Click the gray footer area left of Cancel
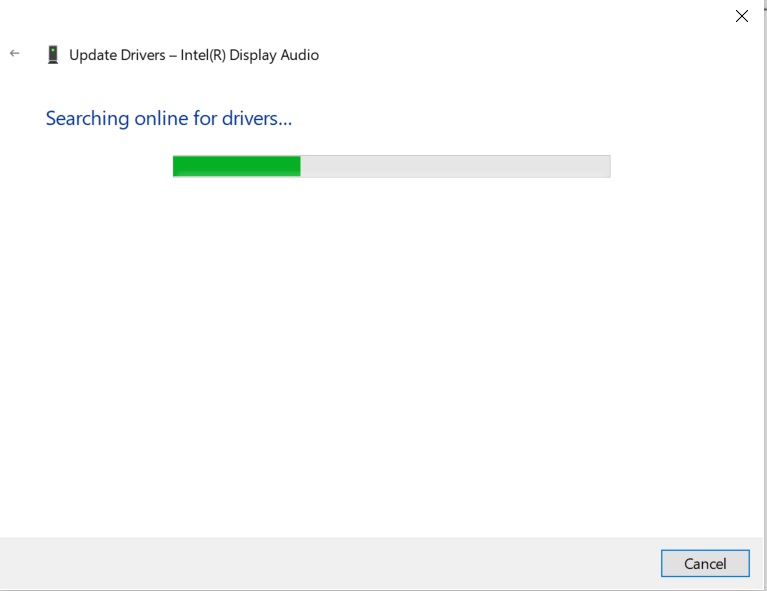The width and height of the screenshot is (767, 591). (x=330, y=563)
